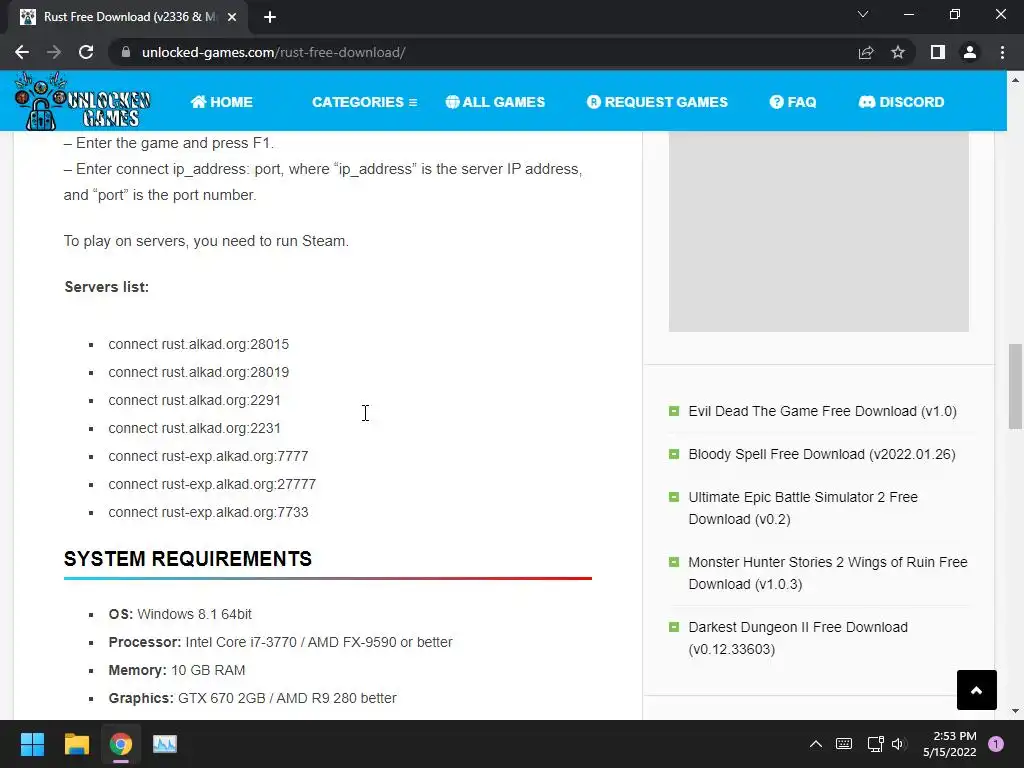Click the SYSTEM REQUIREMENTS heading
1024x768 pixels.
click(188, 559)
